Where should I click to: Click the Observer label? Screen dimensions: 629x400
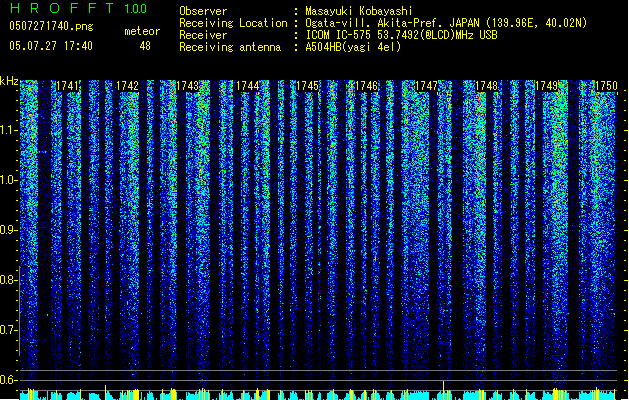point(203,11)
